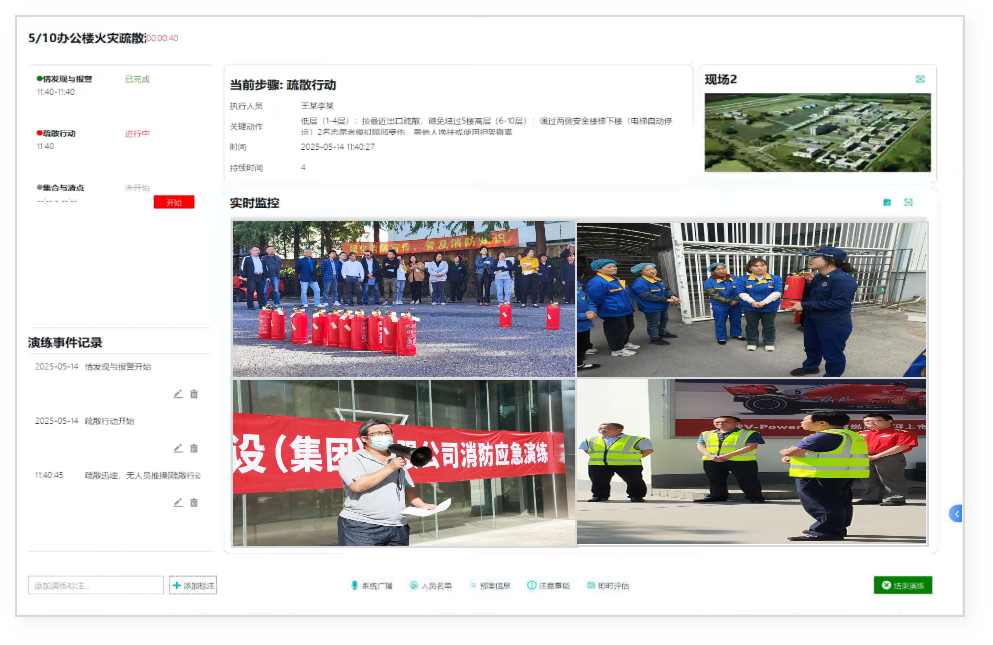This screenshot has width=993, height=645.
Task: Expand 现场2 video to fullscreen
Action: pos(920,79)
